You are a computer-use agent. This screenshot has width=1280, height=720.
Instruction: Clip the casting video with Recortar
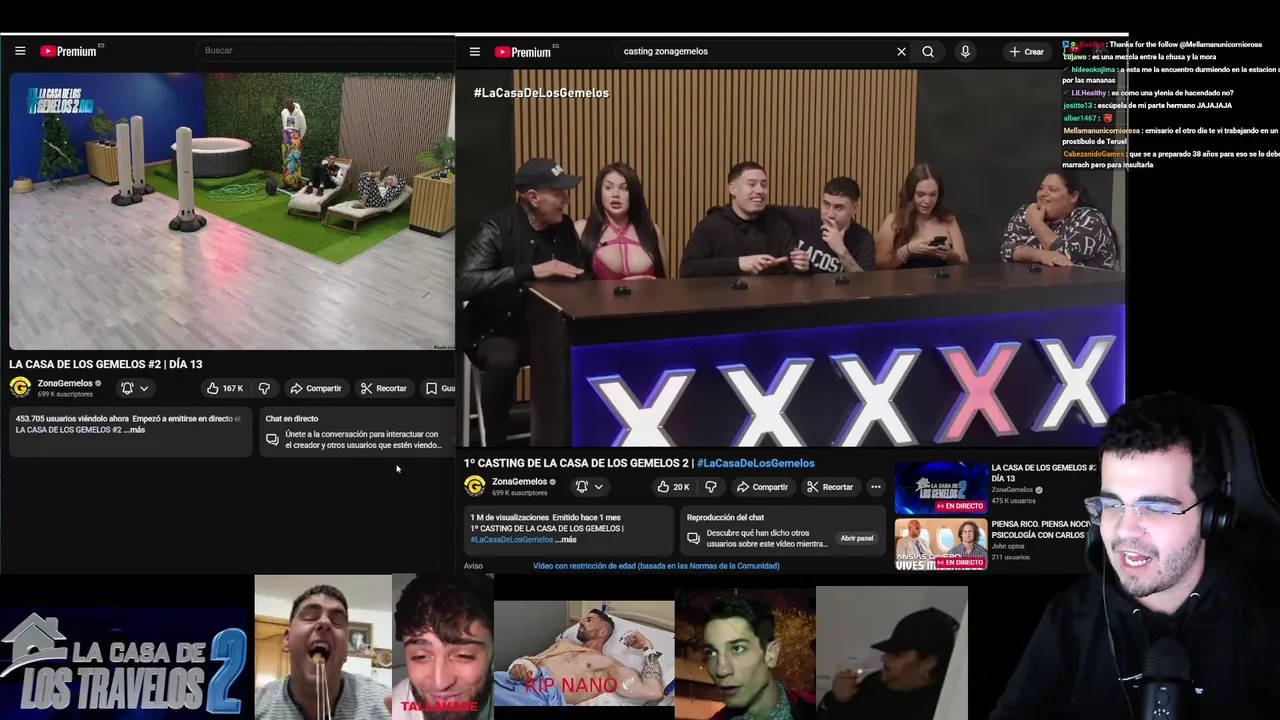tap(830, 487)
